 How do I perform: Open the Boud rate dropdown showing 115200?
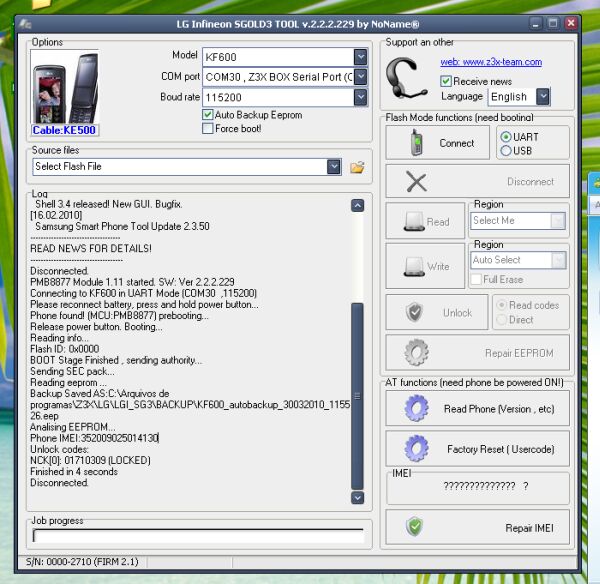pos(360,97)
